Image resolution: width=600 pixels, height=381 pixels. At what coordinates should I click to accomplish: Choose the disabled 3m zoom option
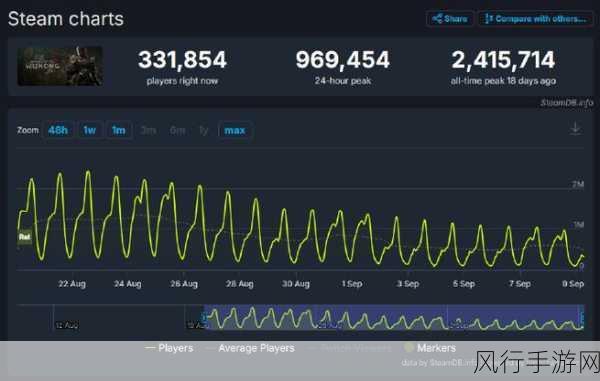(148, 130)
